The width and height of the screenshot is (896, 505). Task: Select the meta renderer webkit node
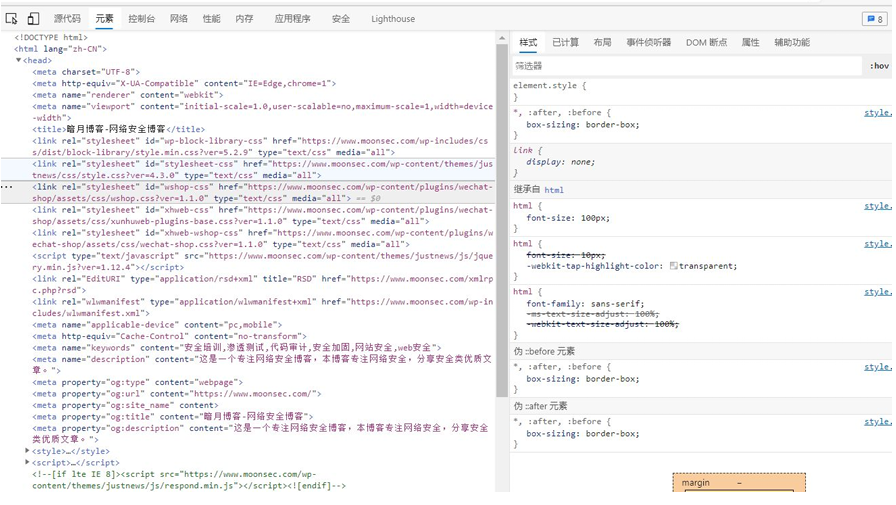click(128, 95)
